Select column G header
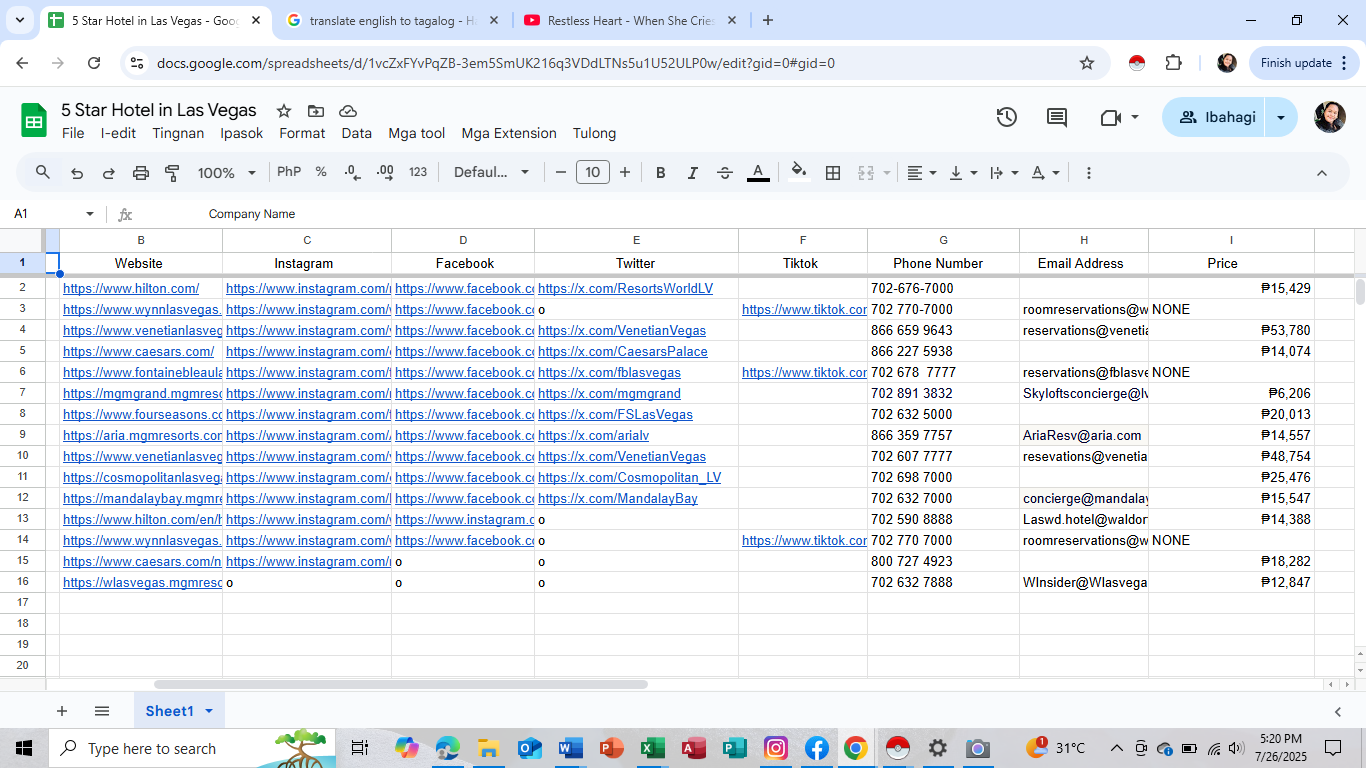This screenshot has height=768, width=1366. (x=943, y=240)
